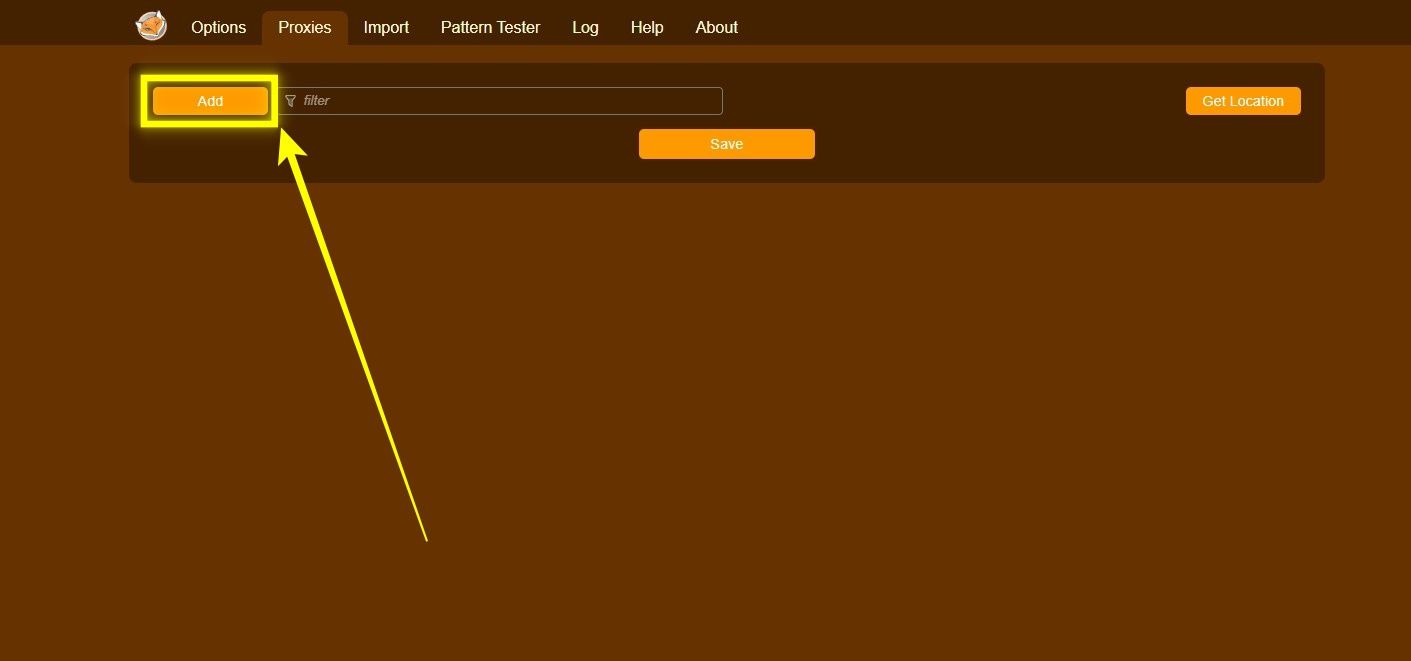
Task: Save the proxy configuration
Action: coord(727,143)
